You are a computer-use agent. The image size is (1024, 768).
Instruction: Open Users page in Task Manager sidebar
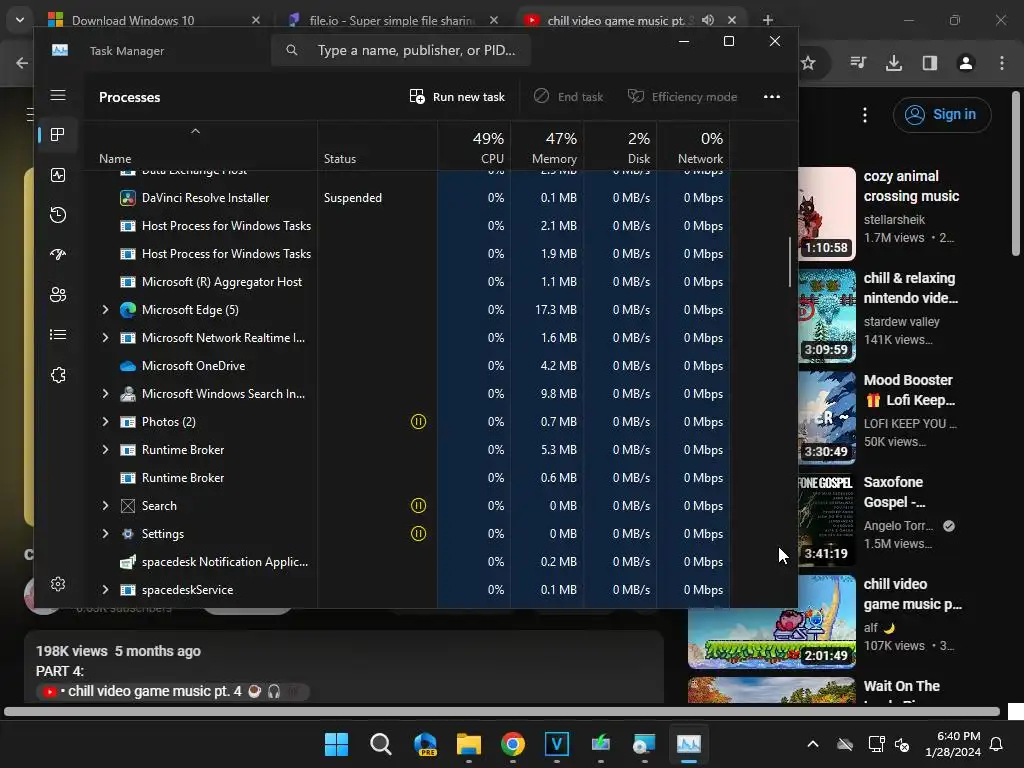58,295
